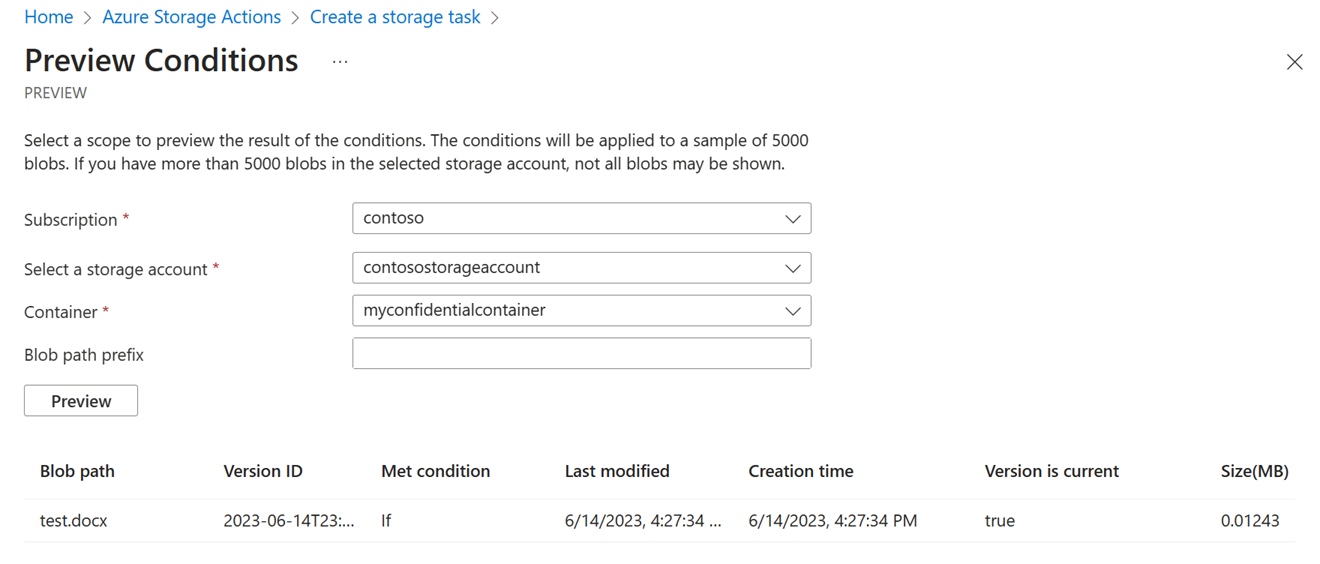Click the 0.01243 size value
The image size is (1320, 564).
pyautogui.click(x=1250, y=521)
